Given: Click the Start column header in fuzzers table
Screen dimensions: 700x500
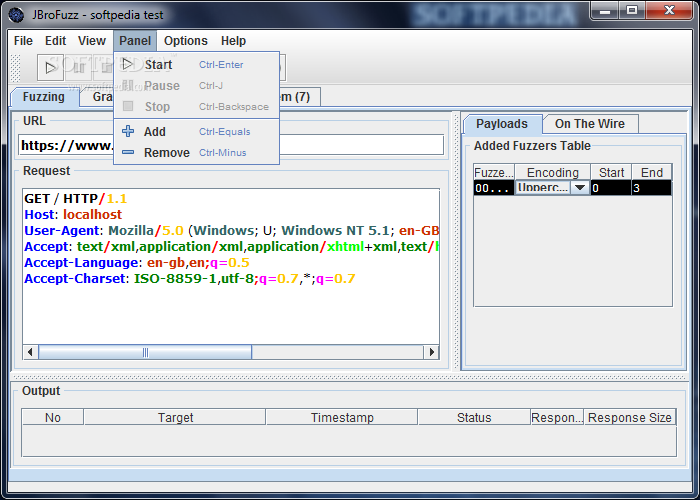Looking at the screenshot, I should [611, 172].
